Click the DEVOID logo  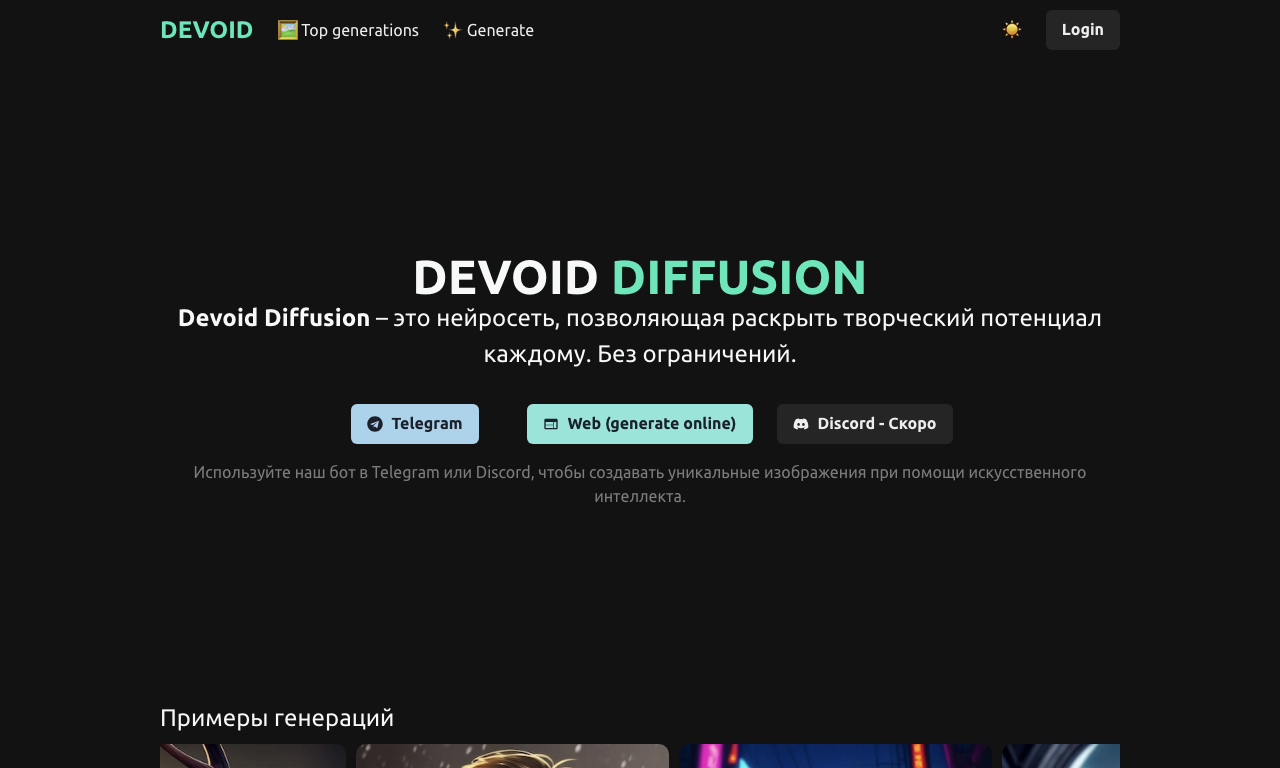point(206,30)
